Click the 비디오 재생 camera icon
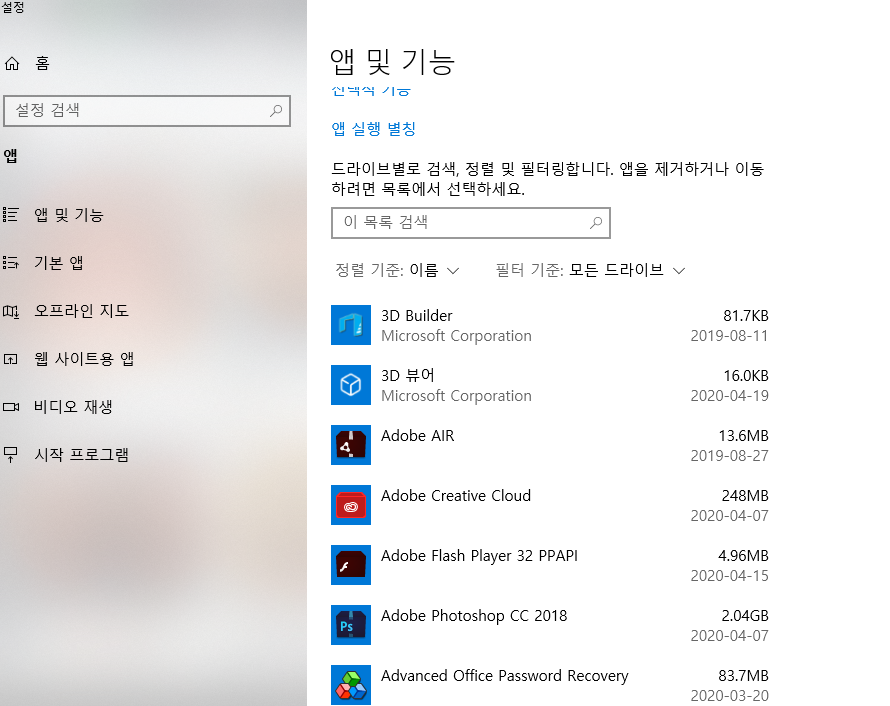 click(x=11, y=407)
